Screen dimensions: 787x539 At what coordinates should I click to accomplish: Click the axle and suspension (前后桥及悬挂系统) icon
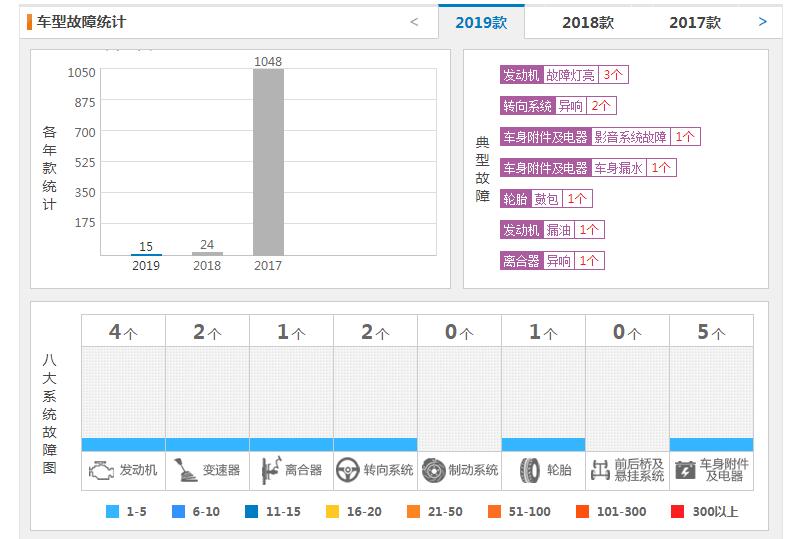click(600, 470)
